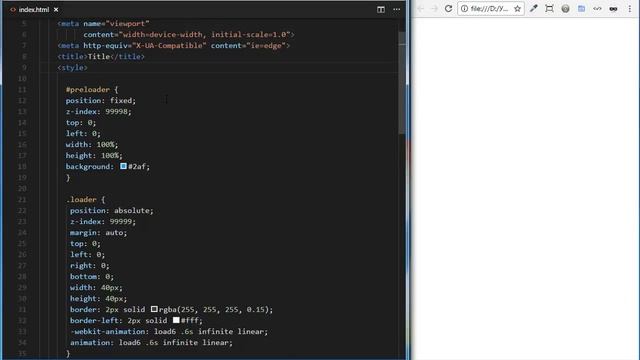Screen dimensions: 640x360
Task: Reload the browser page
Action: (449, 9)
